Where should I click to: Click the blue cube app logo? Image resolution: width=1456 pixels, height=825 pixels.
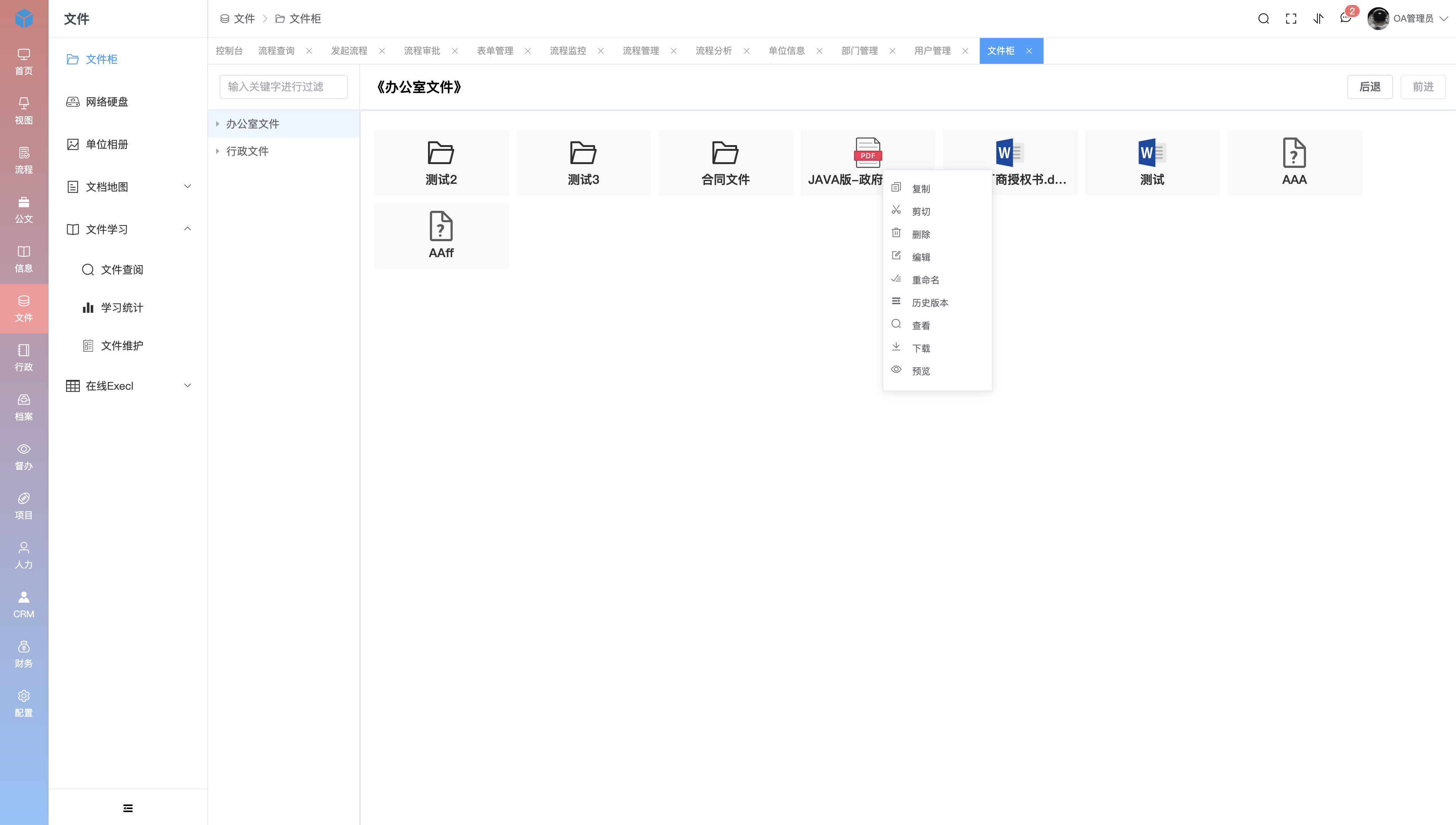pos(24,19)
